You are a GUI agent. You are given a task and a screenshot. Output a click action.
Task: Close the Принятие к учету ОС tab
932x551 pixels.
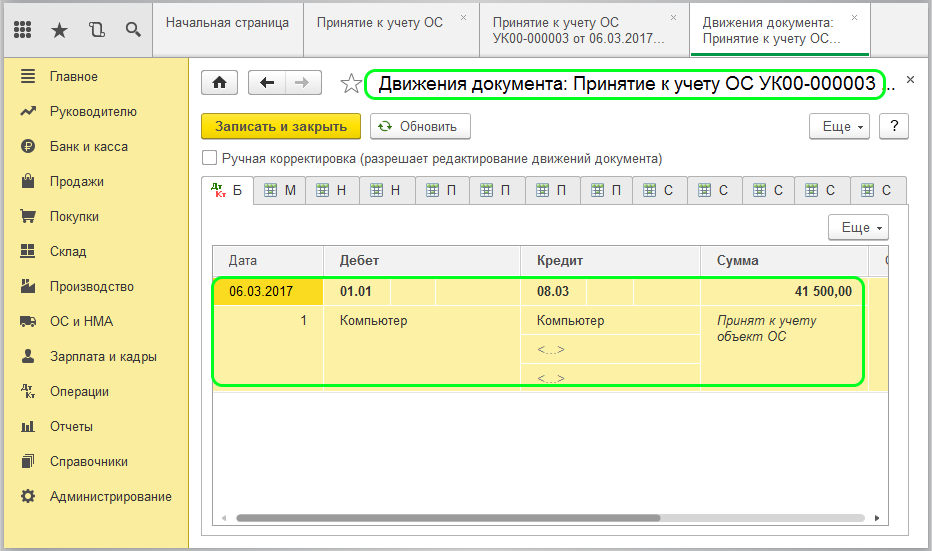coord(464,18)
